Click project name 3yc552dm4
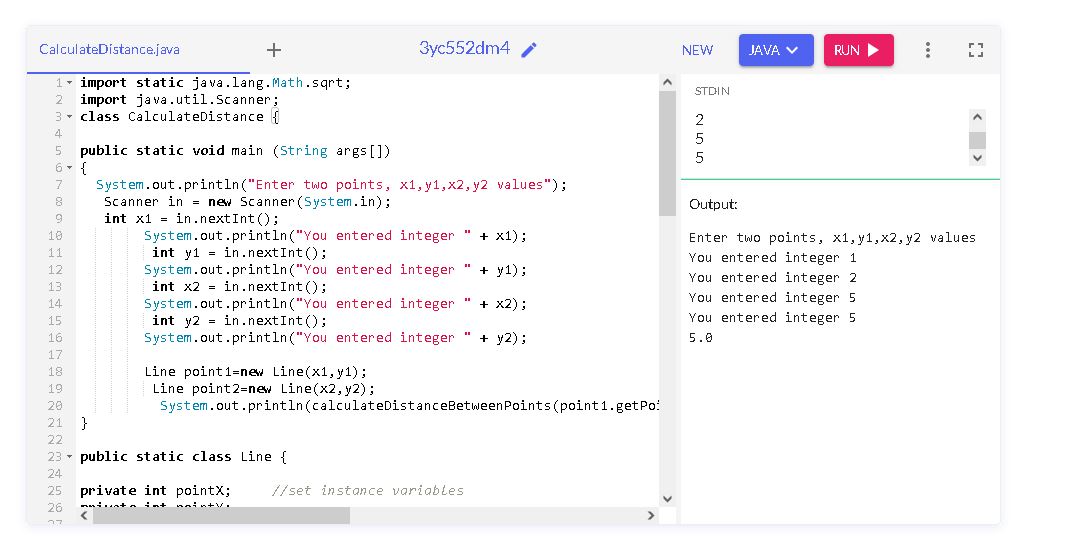Viewport: 1084px width, 542px height. point(464,49)
